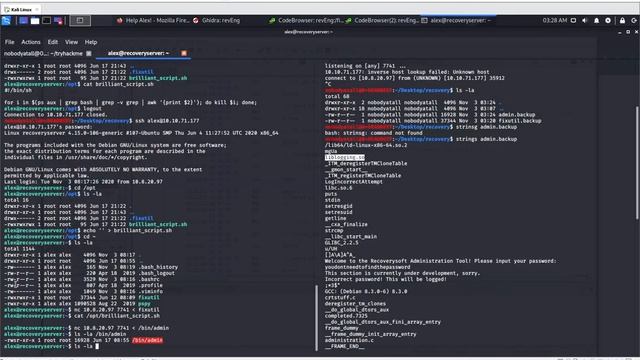Click the terminal cursor at 'ls -la' prompt
Image resolution: width=640 pixels, height=360 pixels.
coord(97,346)
